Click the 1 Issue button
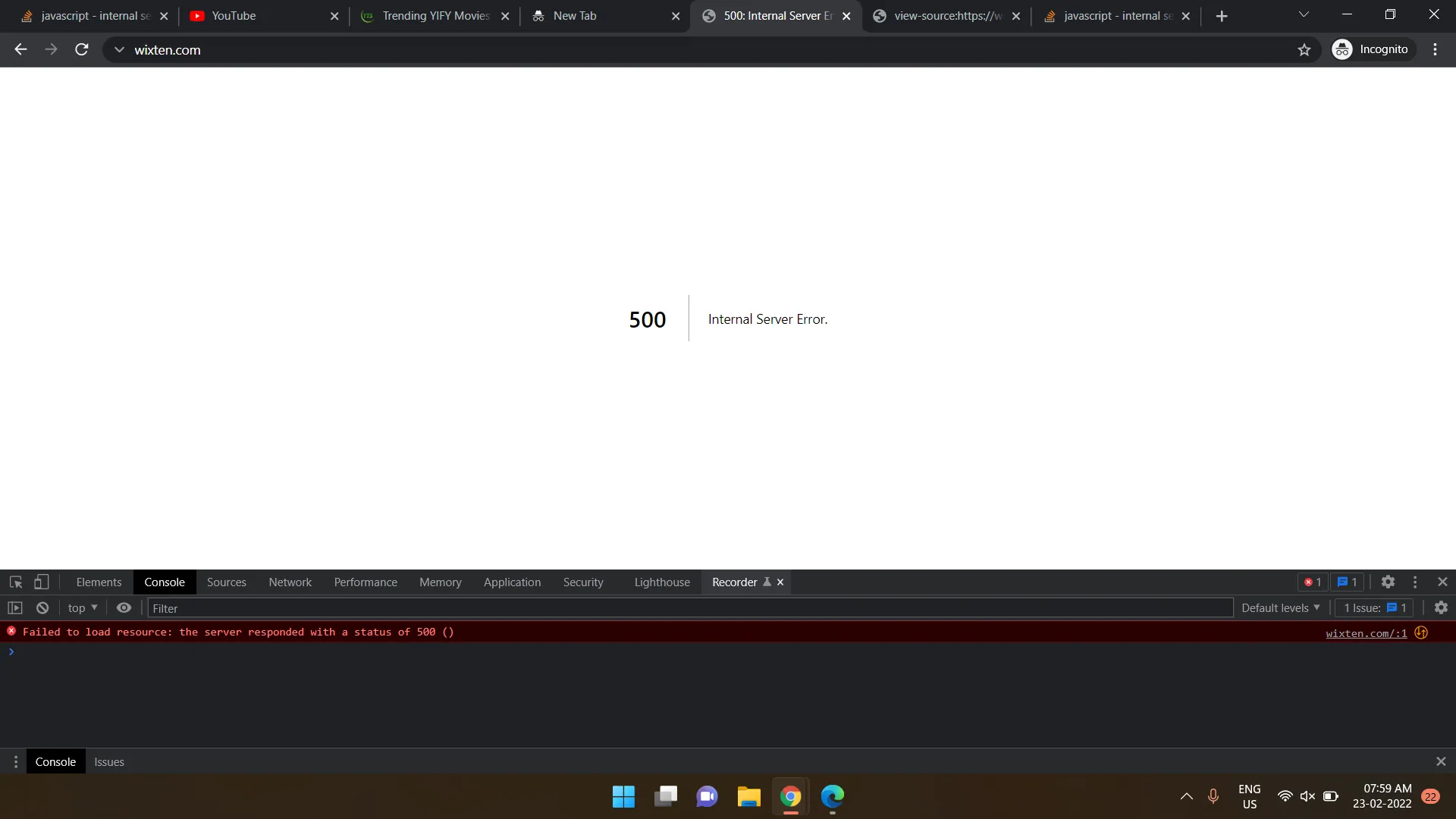The width and height of the screenshot is (1456, 819). coord(1375,608)
